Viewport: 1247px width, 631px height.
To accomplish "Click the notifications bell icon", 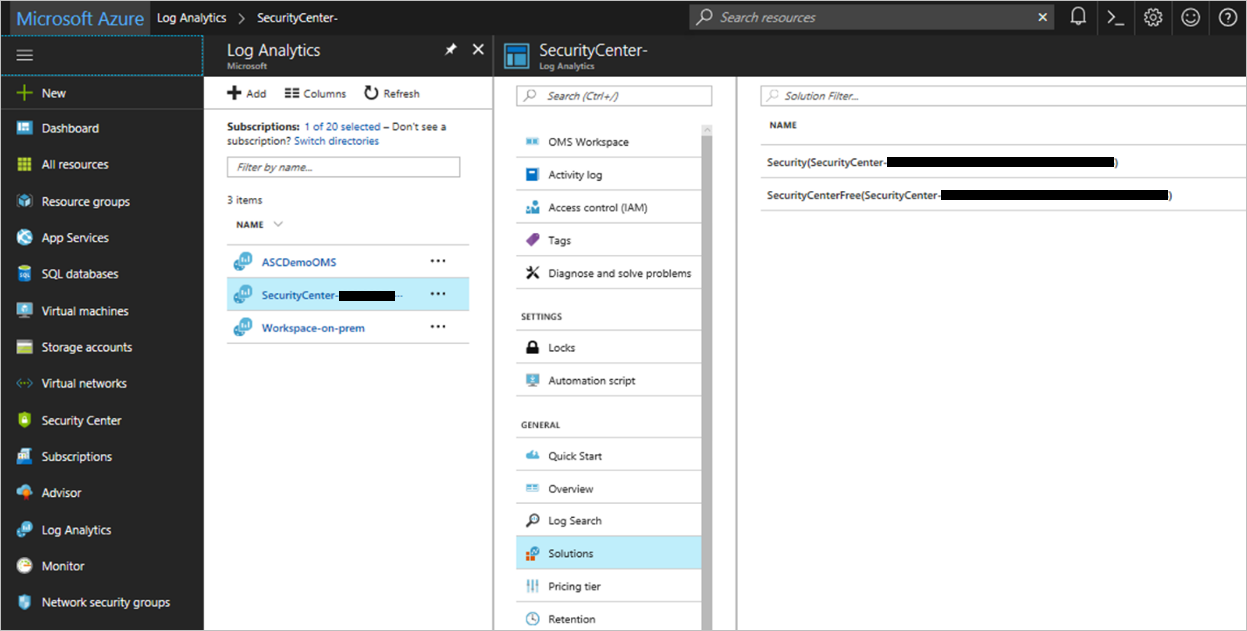I will (1078, 17).
